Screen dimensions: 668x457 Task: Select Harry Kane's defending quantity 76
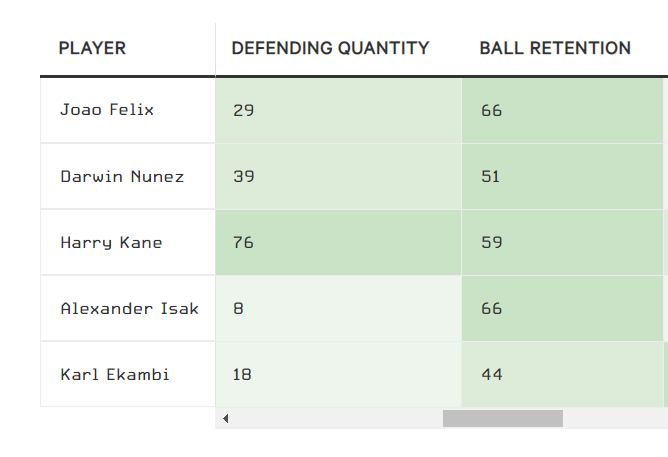[243, 242]
